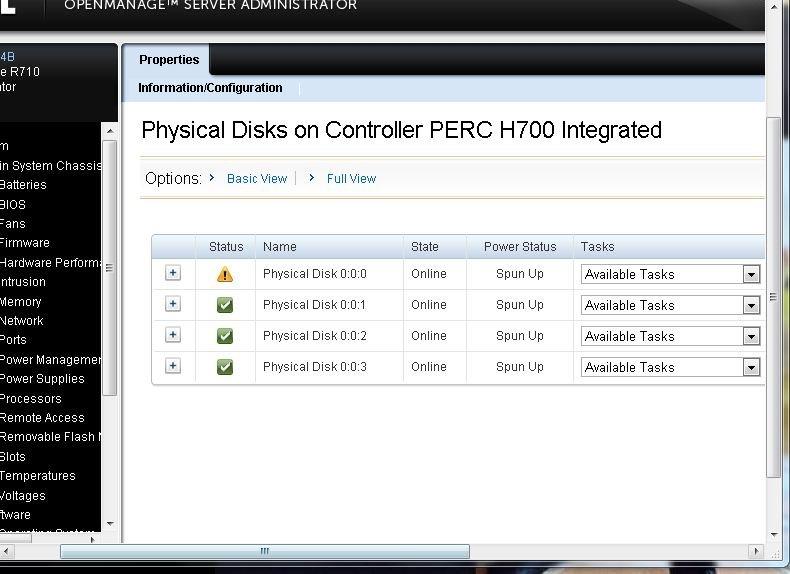Switch to Basic View
Viewport: 790px width, 574px height.
(257, 179)
